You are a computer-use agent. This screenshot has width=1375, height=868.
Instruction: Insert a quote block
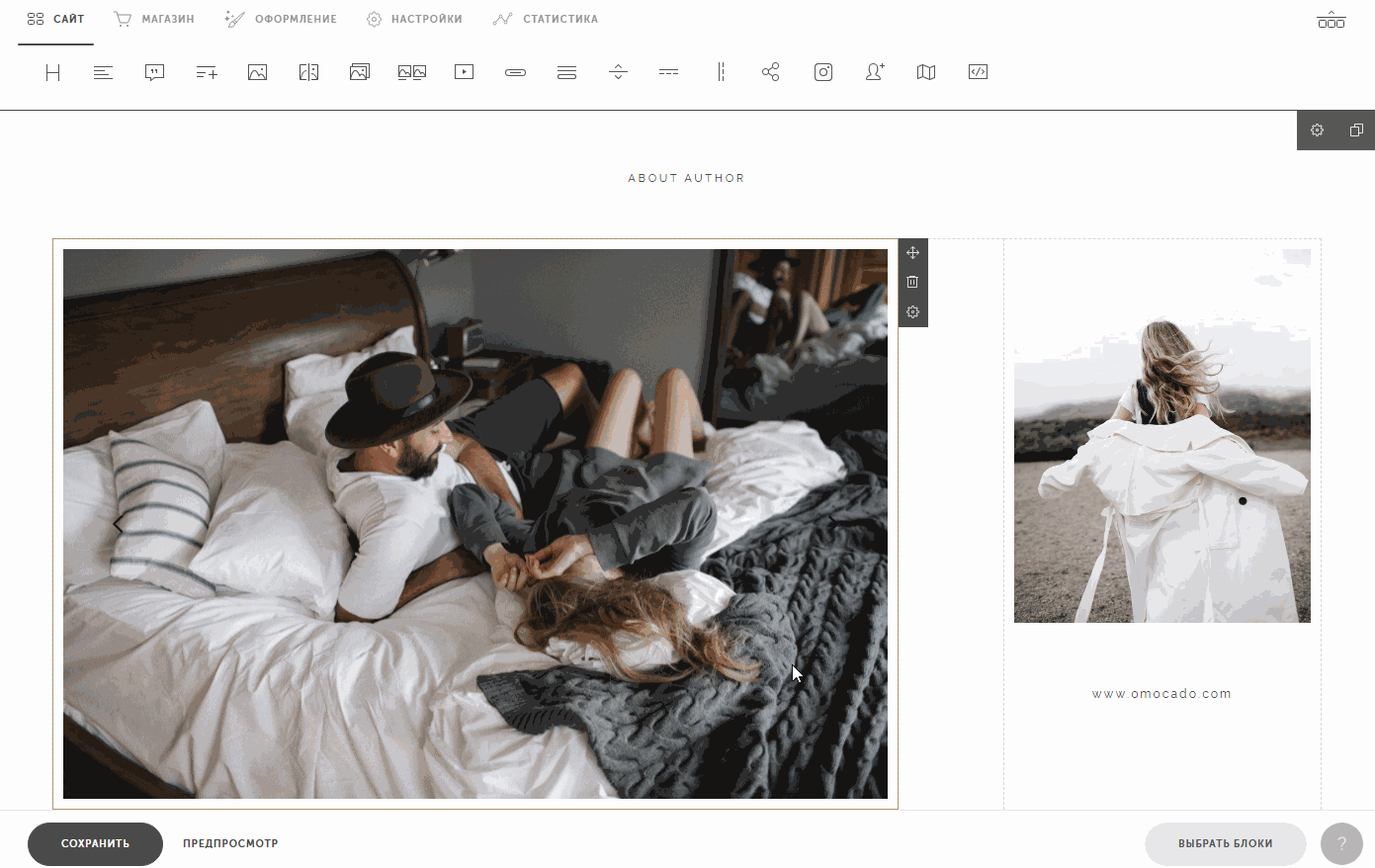(154, 71)
